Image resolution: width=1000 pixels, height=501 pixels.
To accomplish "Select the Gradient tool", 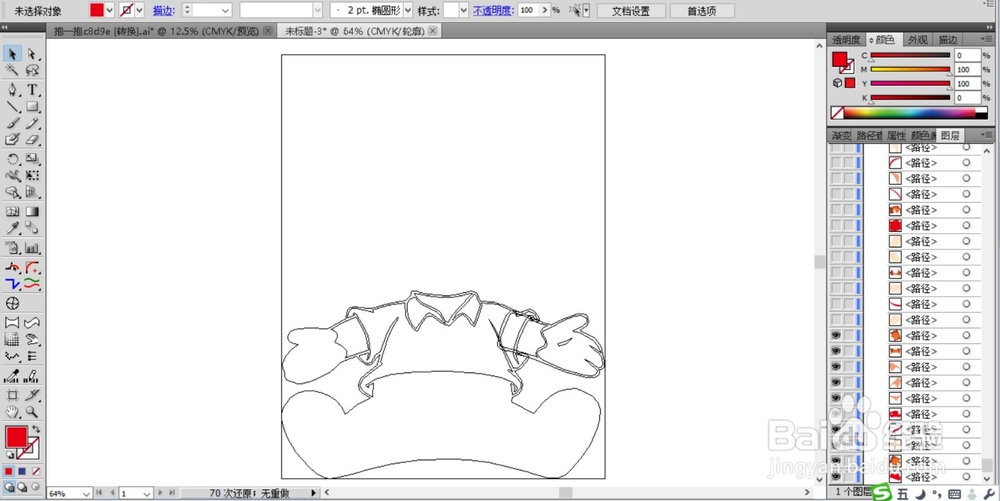I will click(x=32, y=212).
